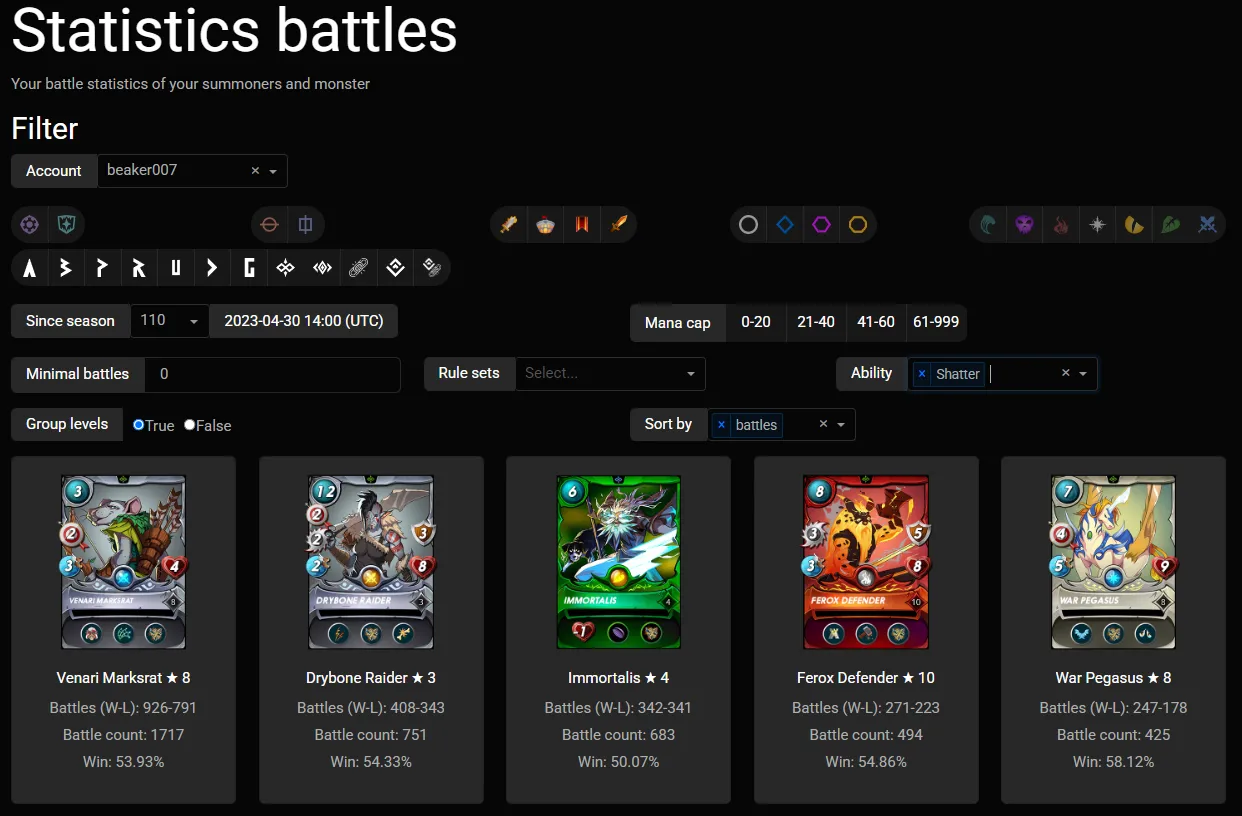Click the Venari Marksrat ★ 8 name
The width and height of the screenshot is (1242, 816).
[x=124, y=678]
